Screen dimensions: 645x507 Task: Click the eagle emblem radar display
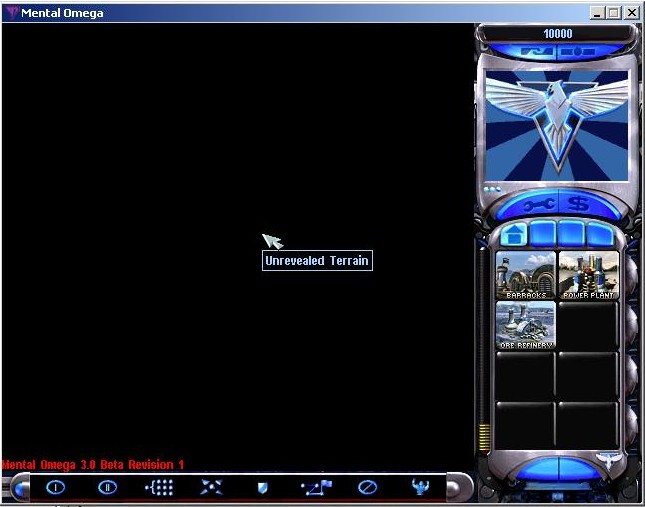coord(556,125)
